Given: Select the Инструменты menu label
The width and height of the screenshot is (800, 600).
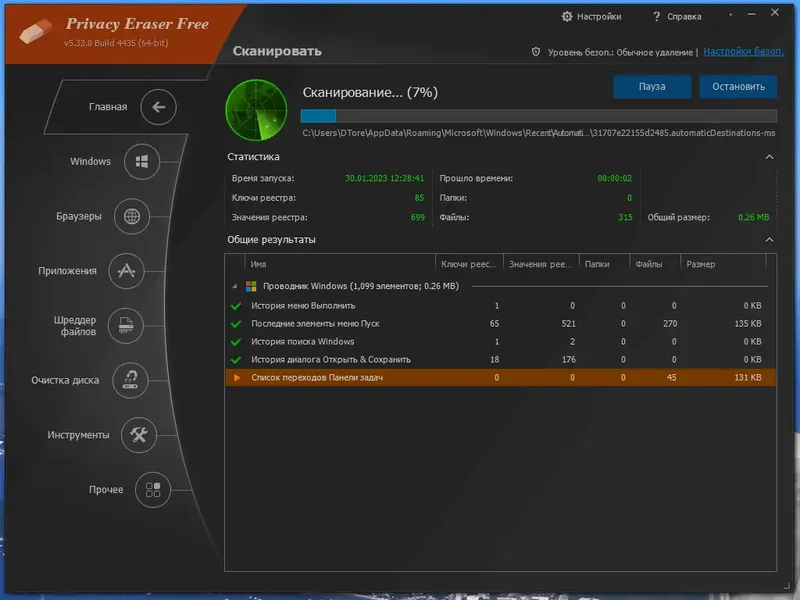Looking at the screenshot, I should pos(79,435).
